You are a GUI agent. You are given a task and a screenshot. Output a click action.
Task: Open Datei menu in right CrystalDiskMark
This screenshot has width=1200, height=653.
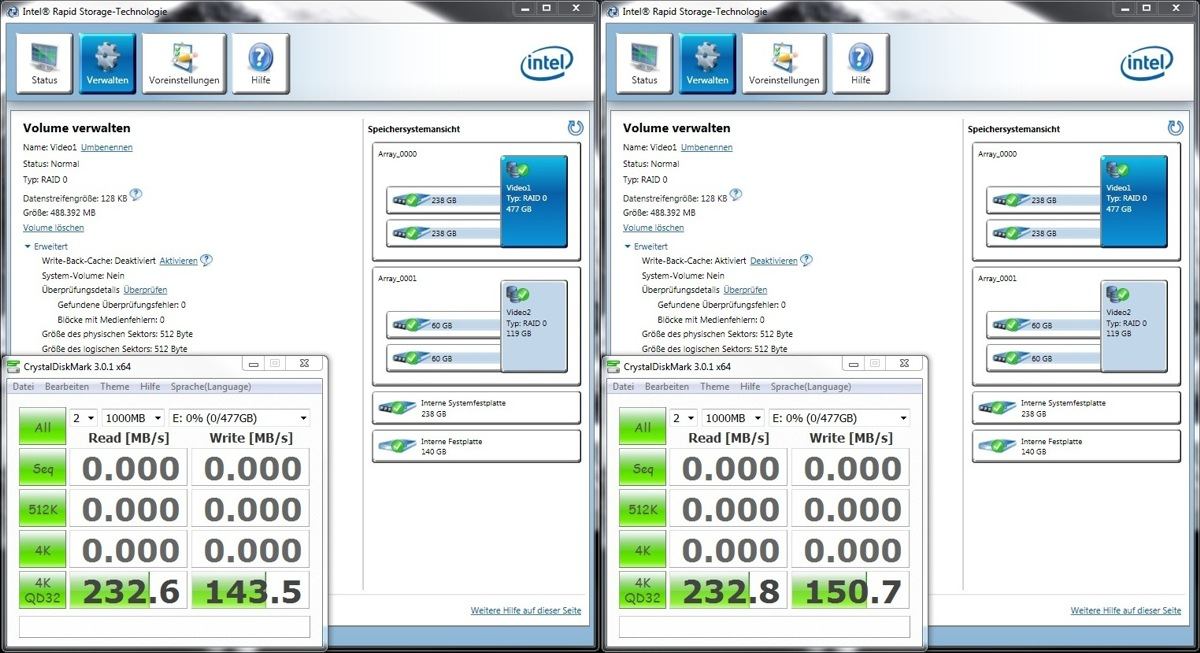(623, 386)
